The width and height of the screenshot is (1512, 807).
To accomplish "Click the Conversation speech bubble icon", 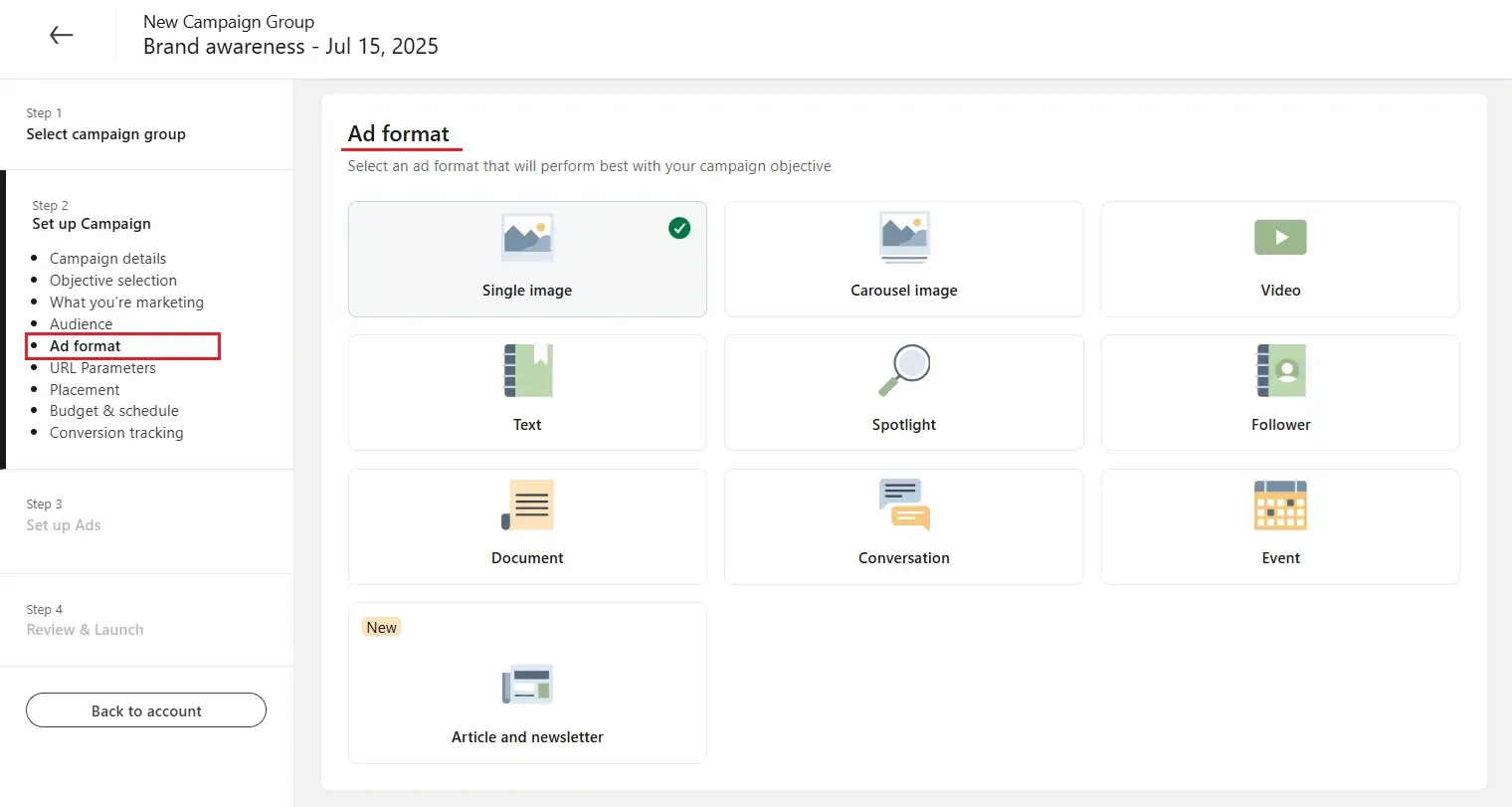I will pos(903,504).
